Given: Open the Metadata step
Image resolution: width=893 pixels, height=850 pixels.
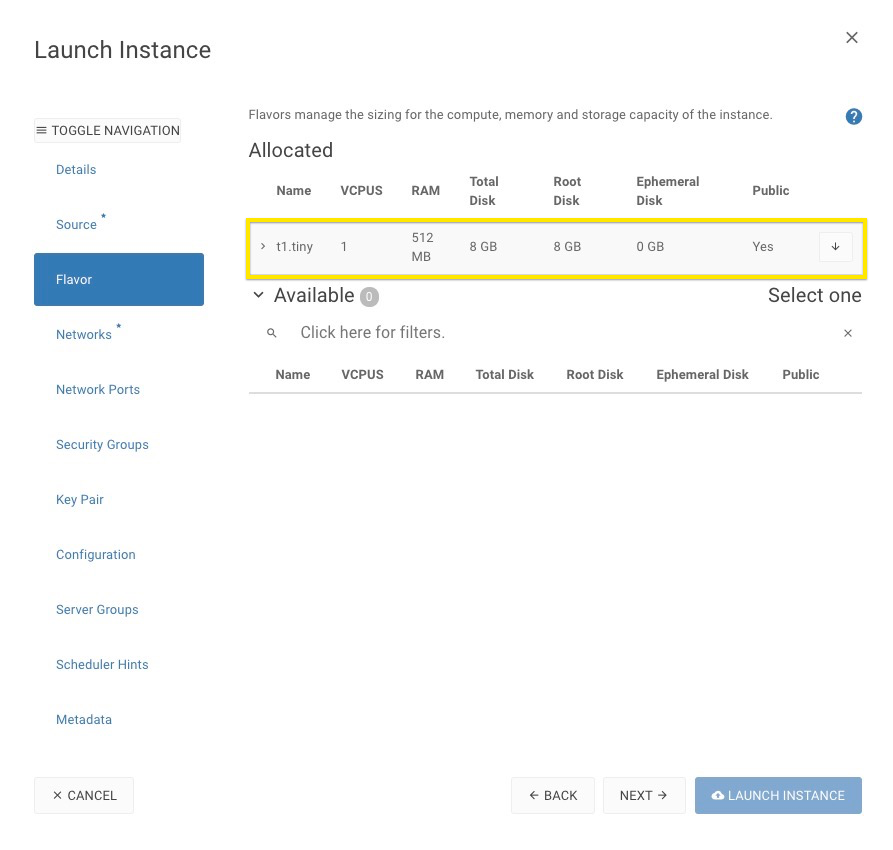Looking at the screenshot, I should point(84,720).
